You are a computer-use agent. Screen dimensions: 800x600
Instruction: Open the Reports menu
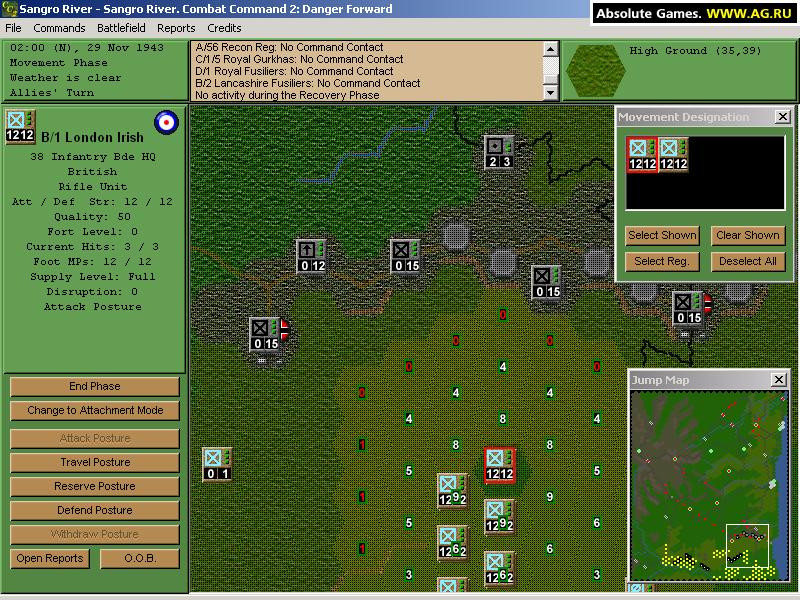(x=176, y=28)
